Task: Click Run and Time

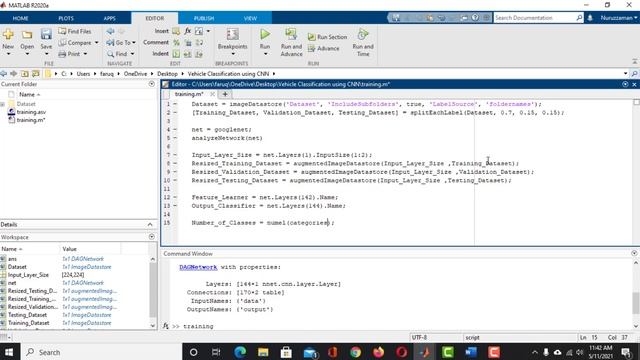Action: point(363,42)
